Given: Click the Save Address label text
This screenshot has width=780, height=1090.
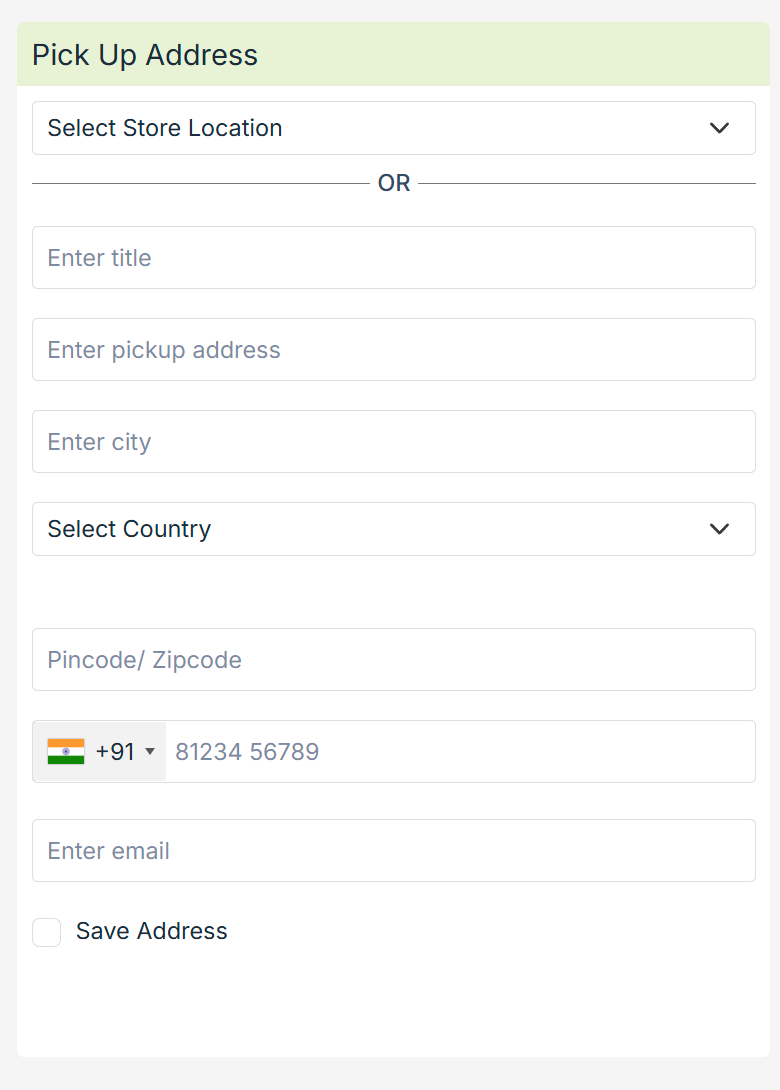Looking at the screenshot, I should pos(152,931).
